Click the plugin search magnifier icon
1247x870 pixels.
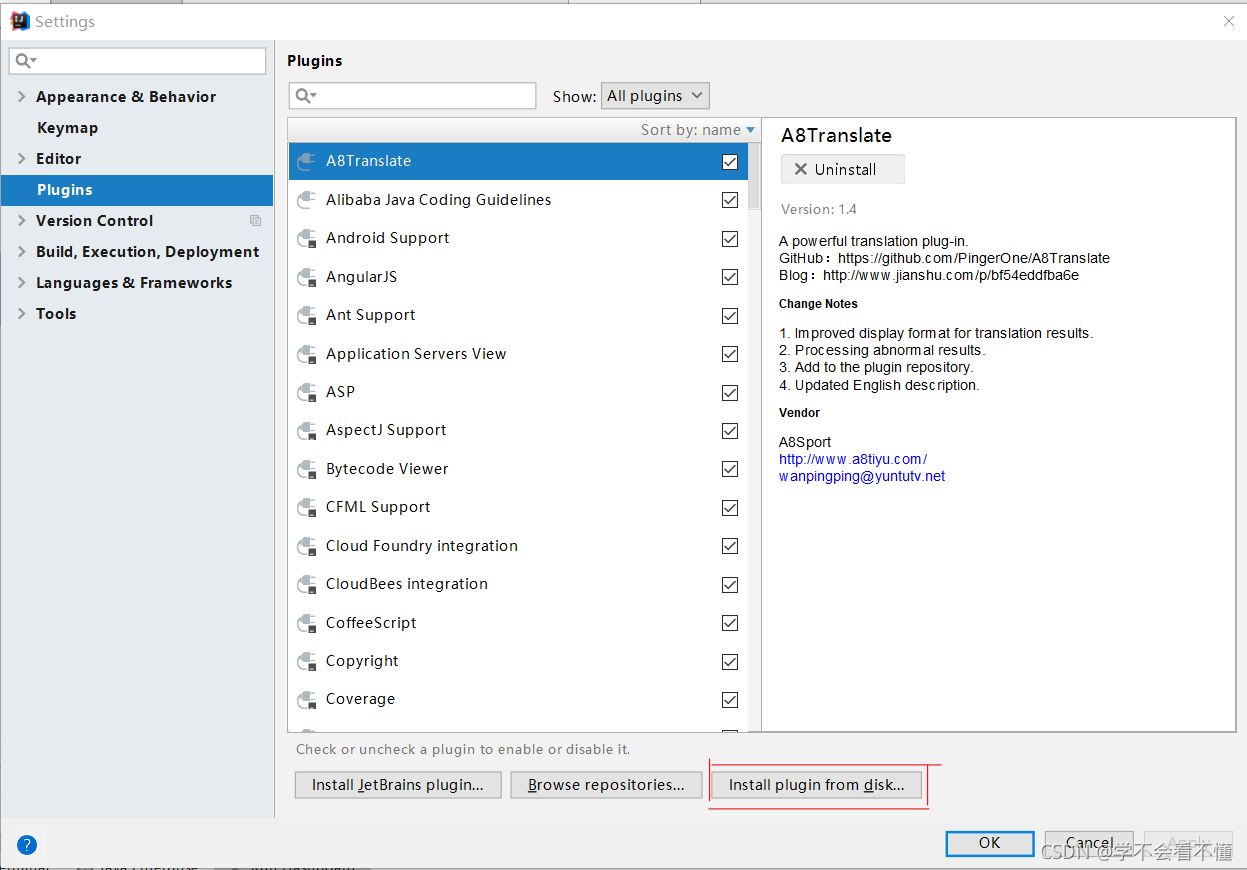coord(305,96)
